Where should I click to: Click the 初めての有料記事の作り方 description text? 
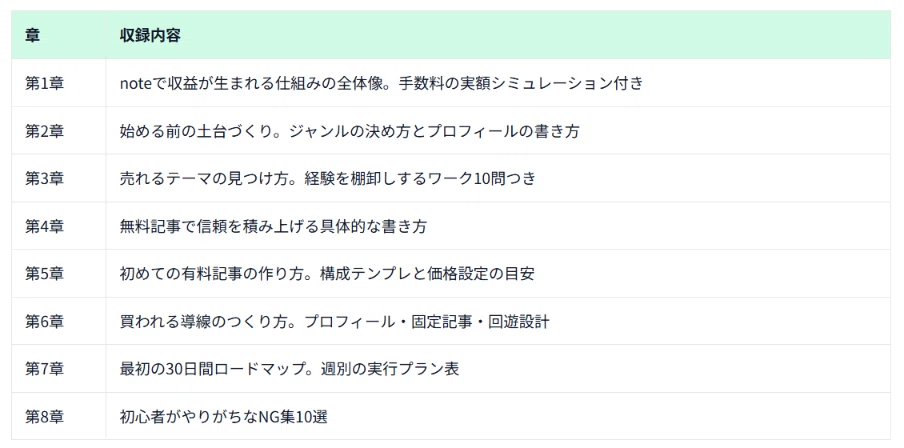(x=327, y=274)
